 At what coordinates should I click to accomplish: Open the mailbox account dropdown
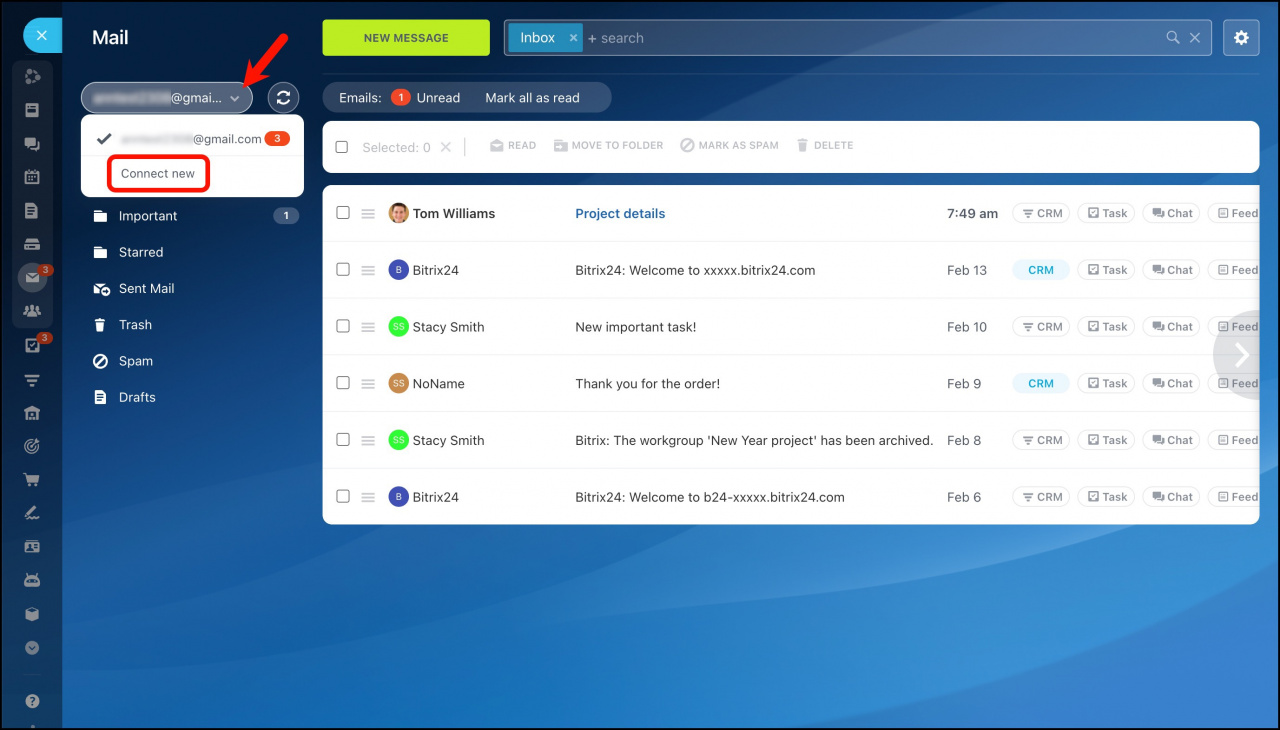tap(166, 98)
